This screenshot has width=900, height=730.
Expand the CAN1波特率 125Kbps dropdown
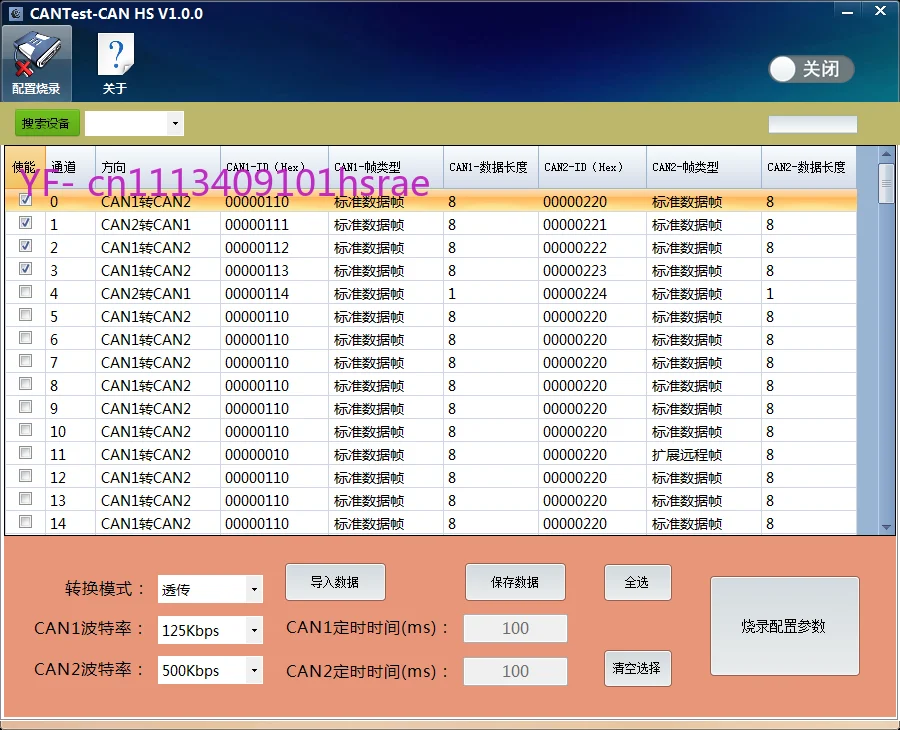(254, 630)
